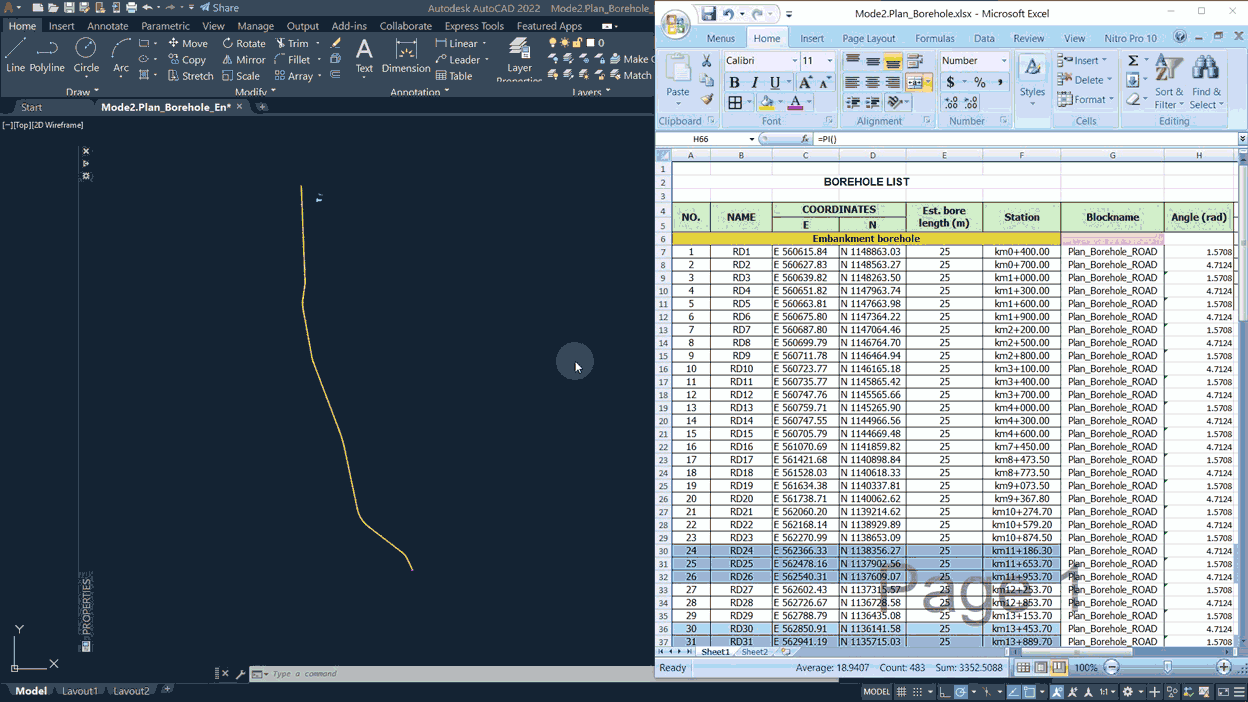Open the Calibri font name dropdown

pos(795,61)
